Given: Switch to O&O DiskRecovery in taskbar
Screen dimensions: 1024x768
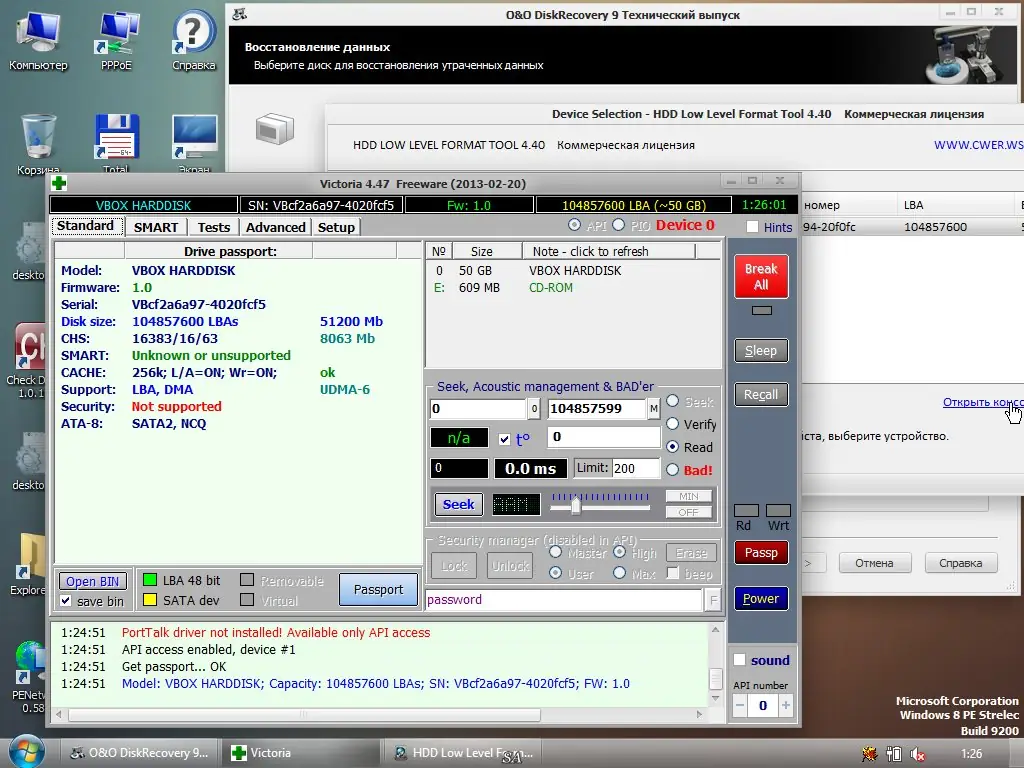Looking at the screenshot, I should (x=138, y=753).
